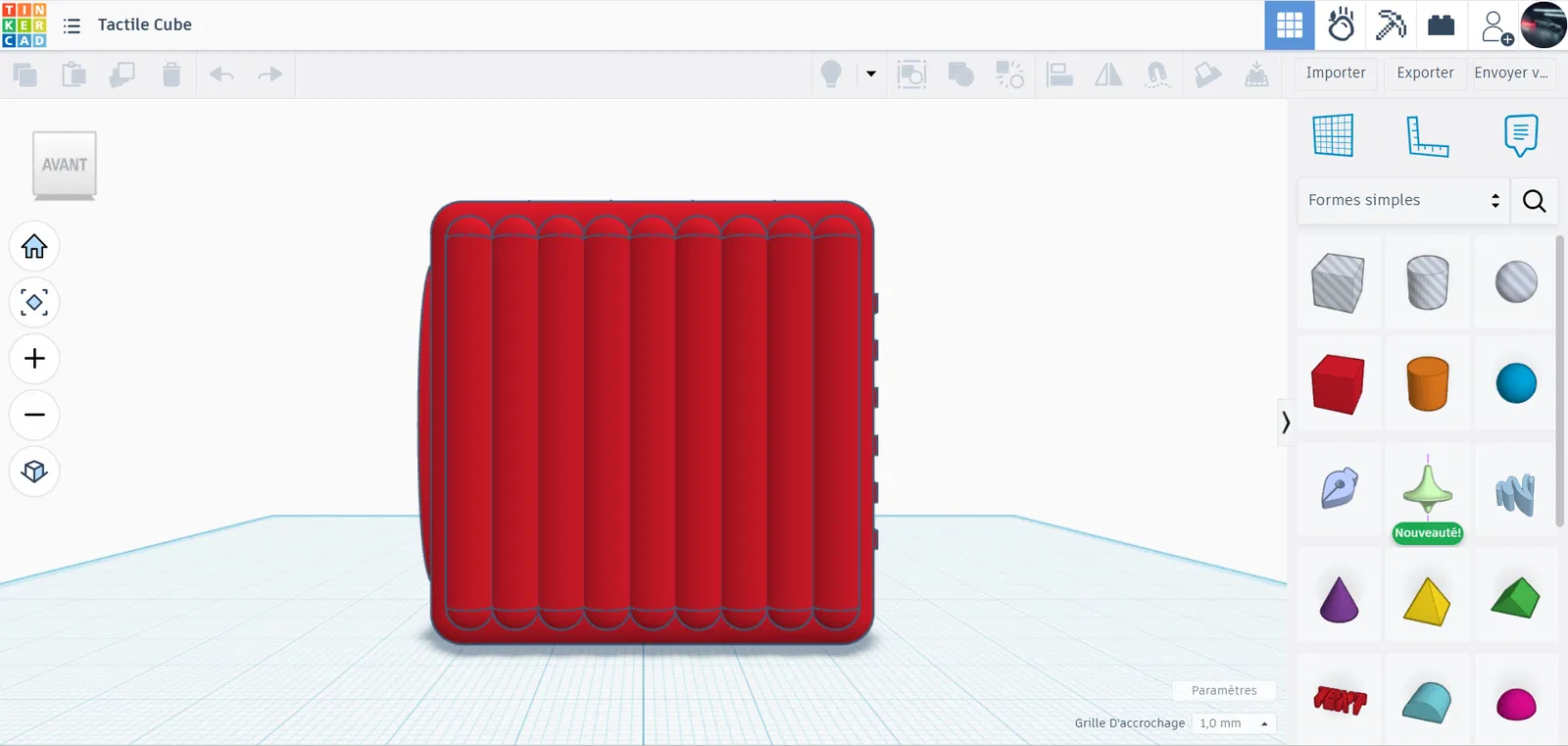Click the Tinkercad logo

tap(24, 25)
